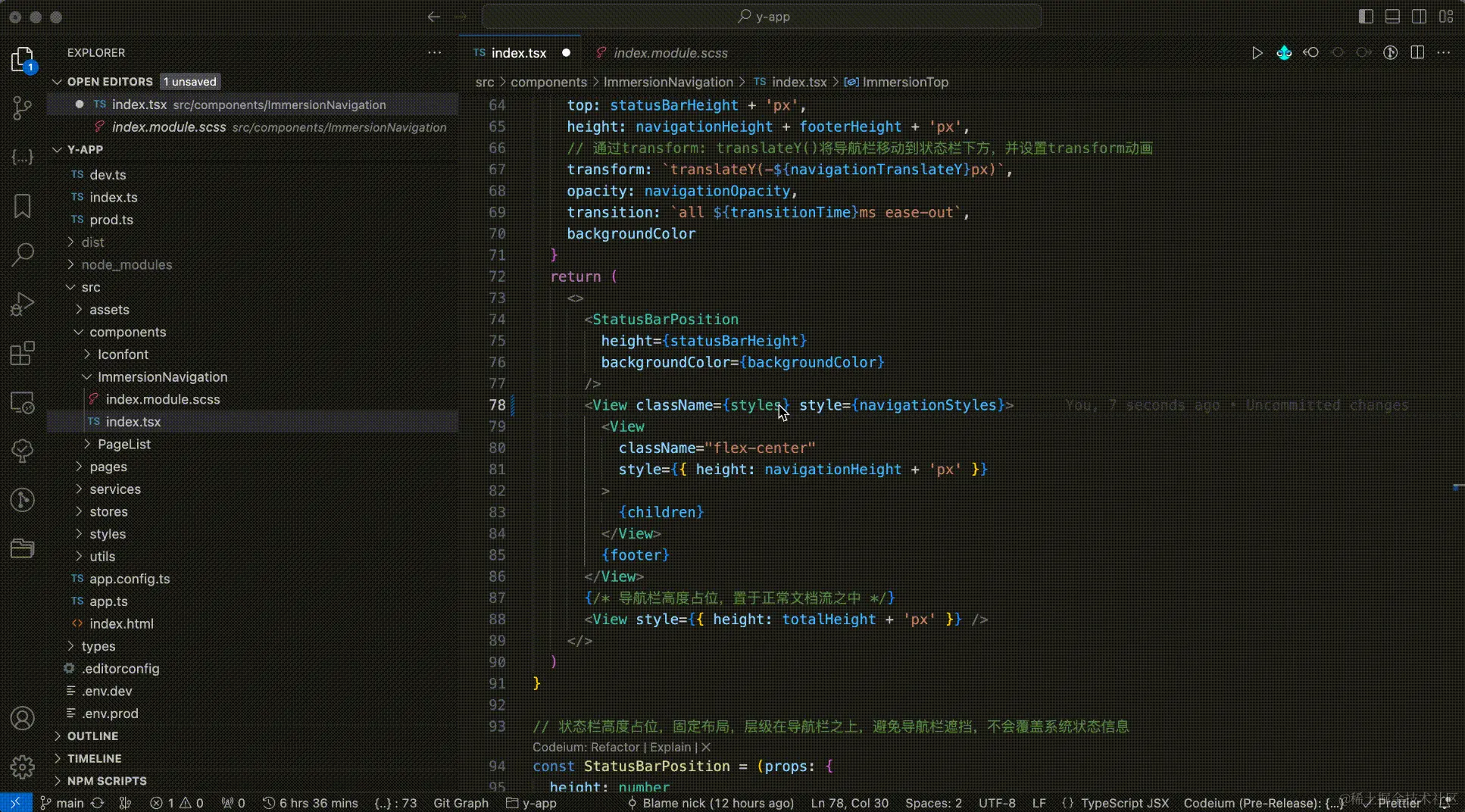Click Customize Layout icon in title bar
The width and height of the screenshot is (1465, 812).
click(x=1446, y=17)
